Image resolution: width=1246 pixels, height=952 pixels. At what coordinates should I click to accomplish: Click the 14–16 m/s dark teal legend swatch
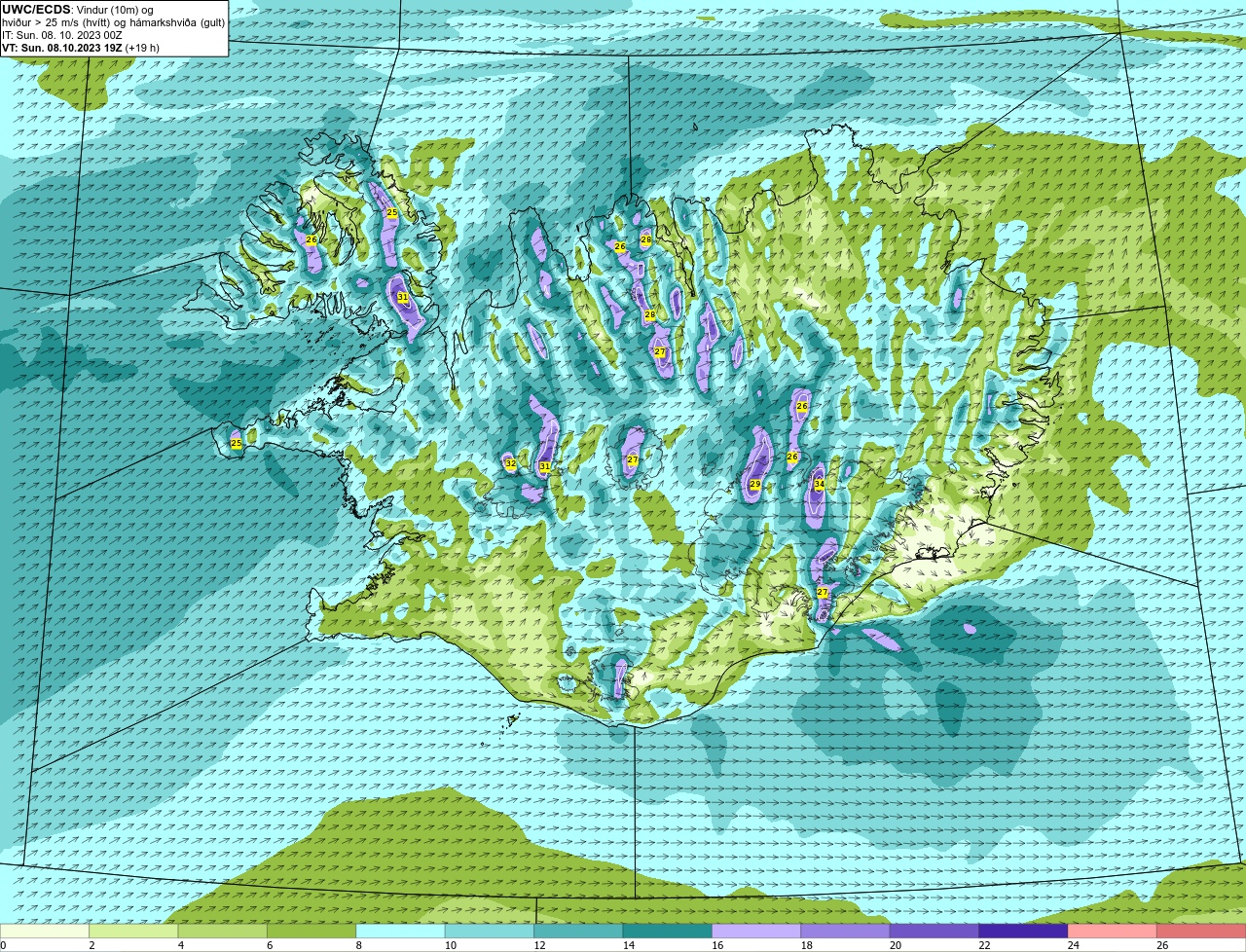pyautogui.click(x=668, y=932)
